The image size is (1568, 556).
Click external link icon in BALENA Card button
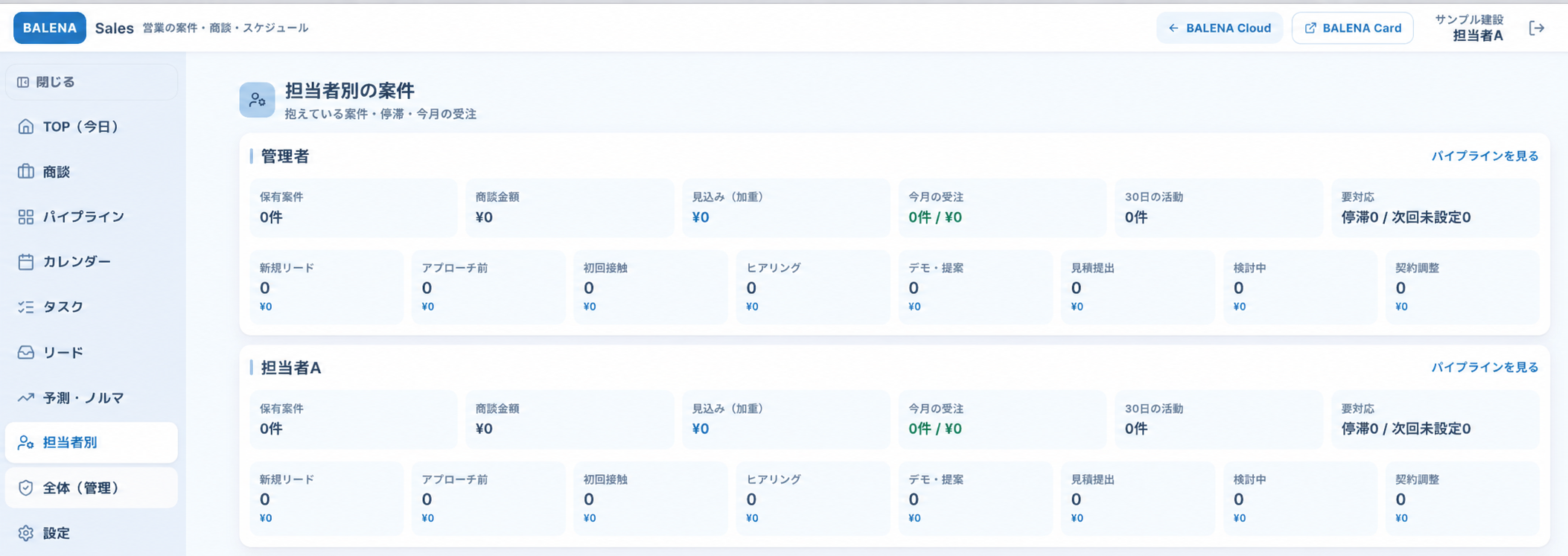tap(1310, 28)
